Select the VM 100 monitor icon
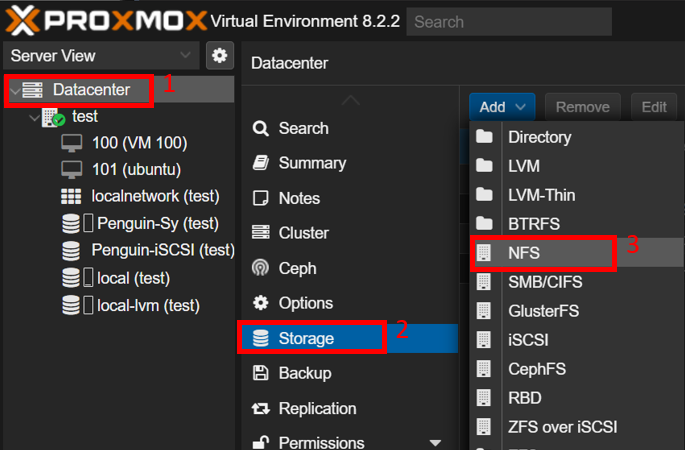Viewport: 685px width, 450px height. (71, 143)
